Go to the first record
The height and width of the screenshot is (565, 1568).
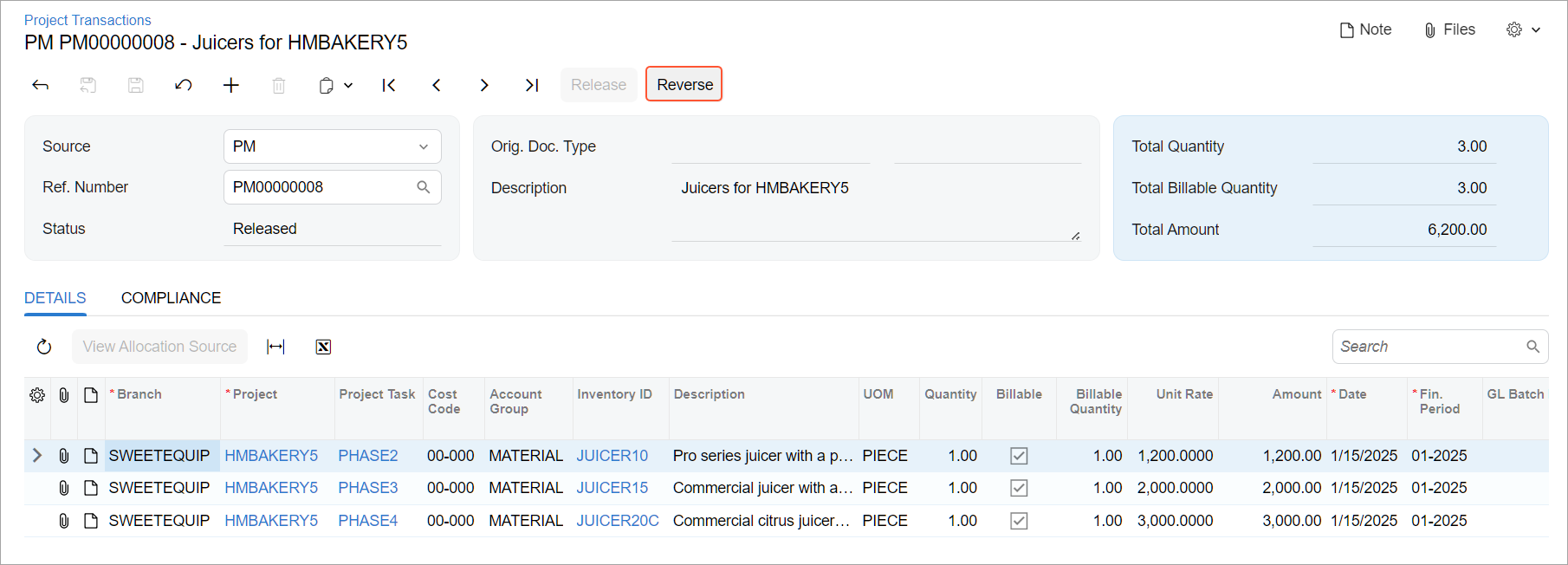click(x=389, y=85)
